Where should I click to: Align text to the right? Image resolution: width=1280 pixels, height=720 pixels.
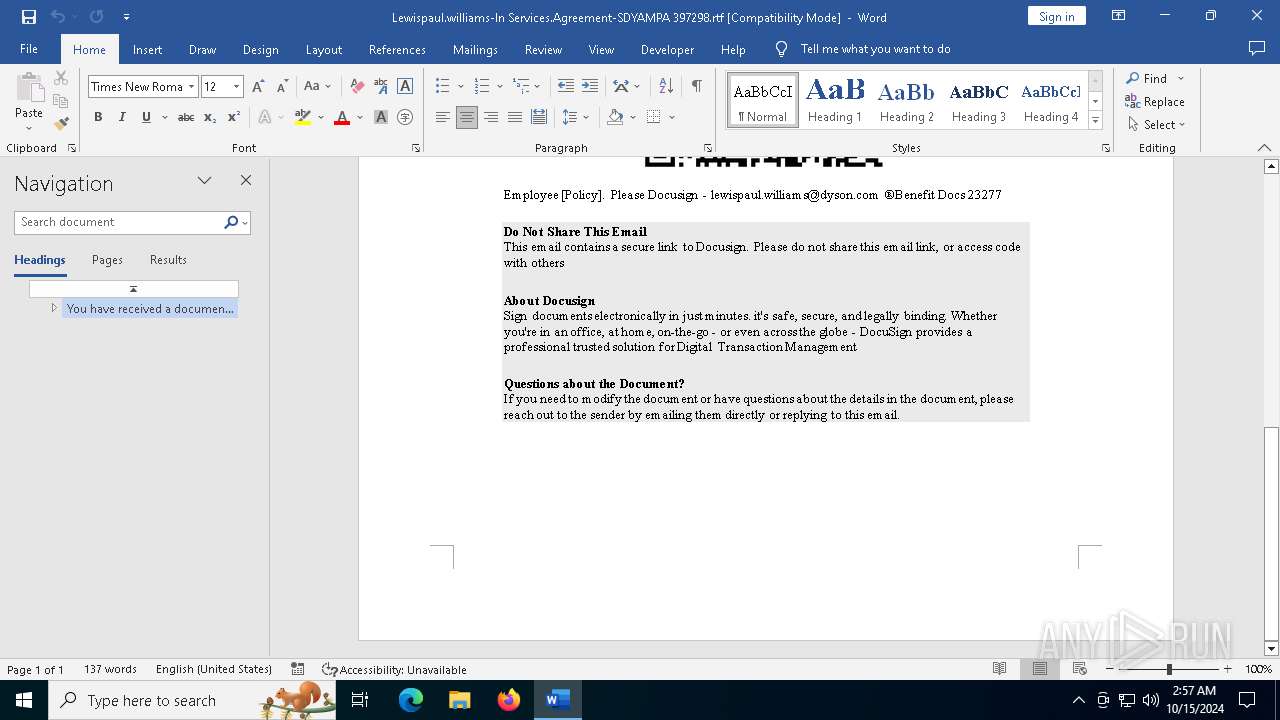pyautogui.click(x=491, y=117)
